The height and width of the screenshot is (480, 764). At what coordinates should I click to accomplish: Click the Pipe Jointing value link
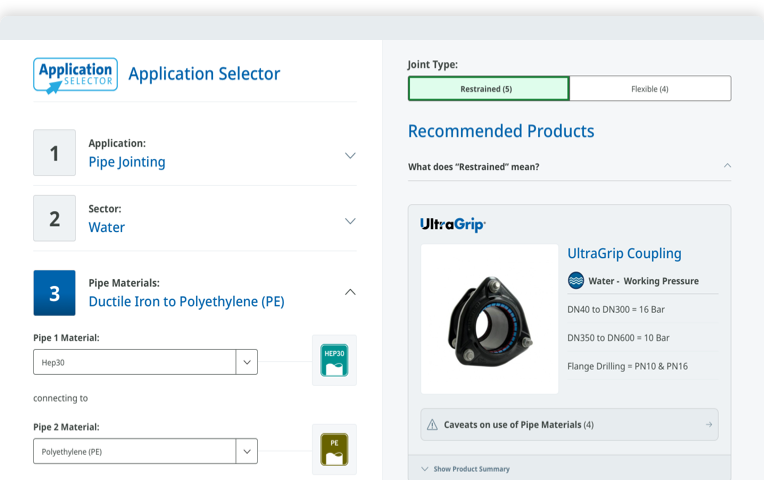[127, 162]
